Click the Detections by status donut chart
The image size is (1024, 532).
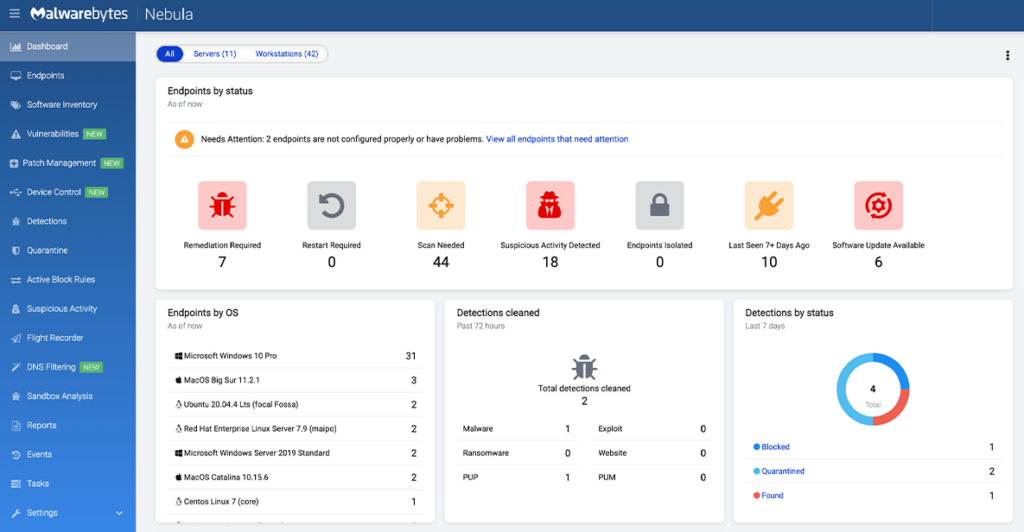tap(873, 390)
